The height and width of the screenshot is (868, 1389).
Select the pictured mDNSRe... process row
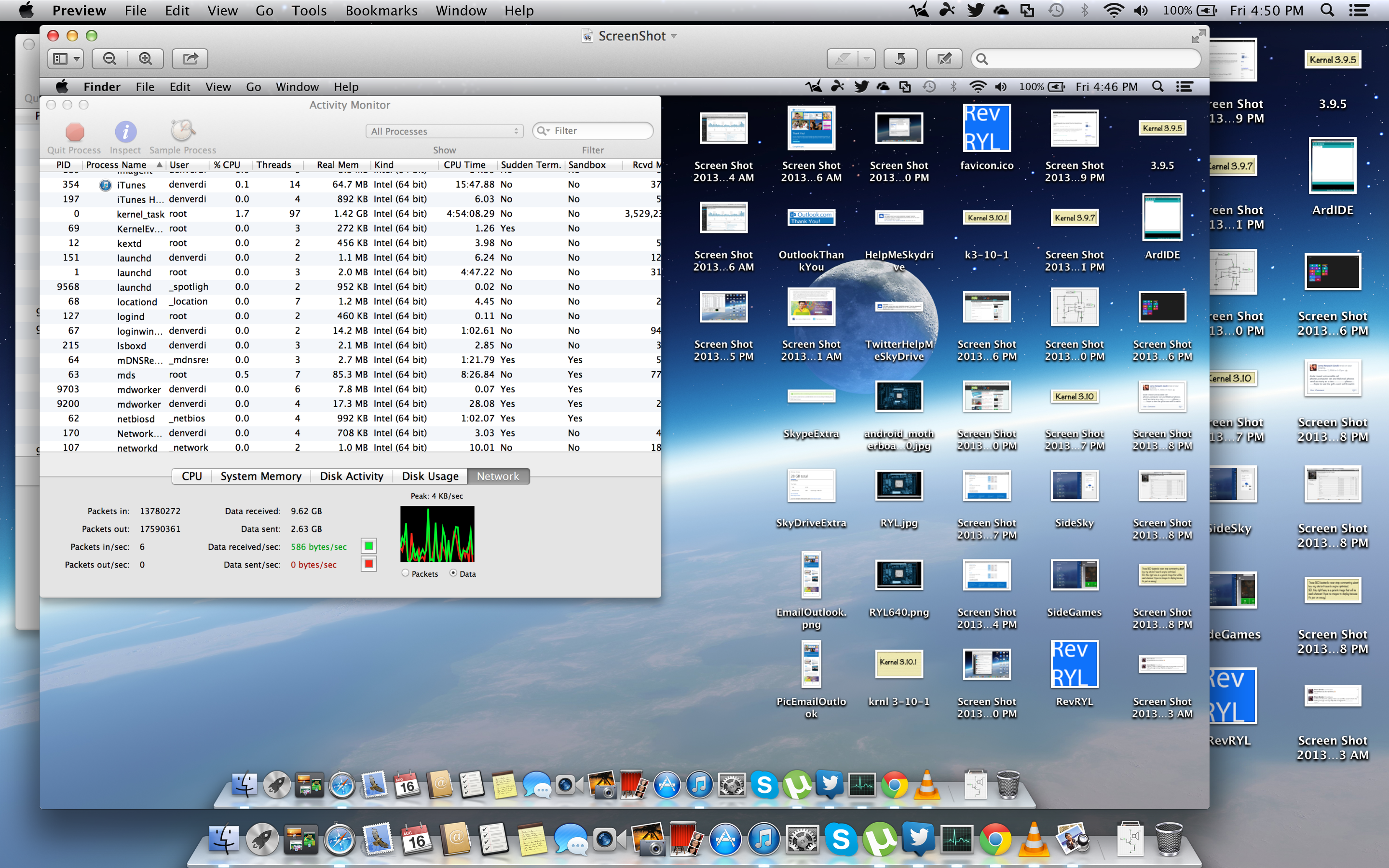[351, 360]
